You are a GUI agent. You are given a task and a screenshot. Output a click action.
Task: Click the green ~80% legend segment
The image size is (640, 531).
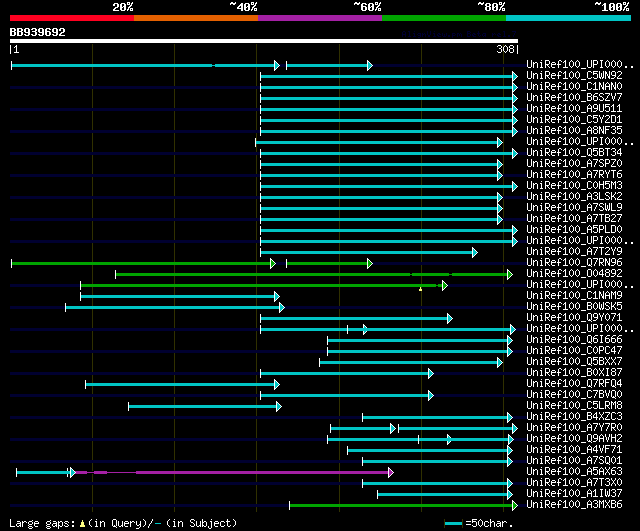pyautogui.click(x=444, y=18)
